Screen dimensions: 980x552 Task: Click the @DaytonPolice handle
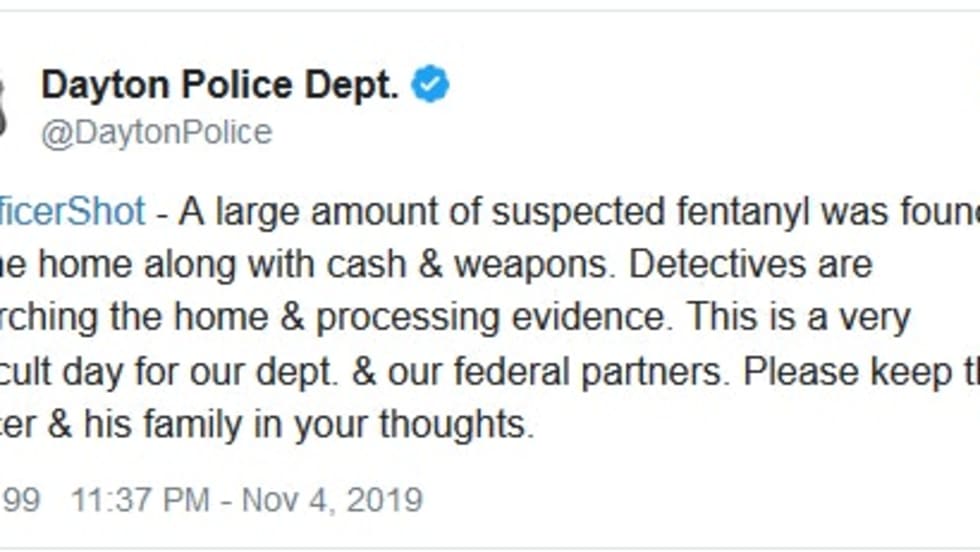click(156, 133)
